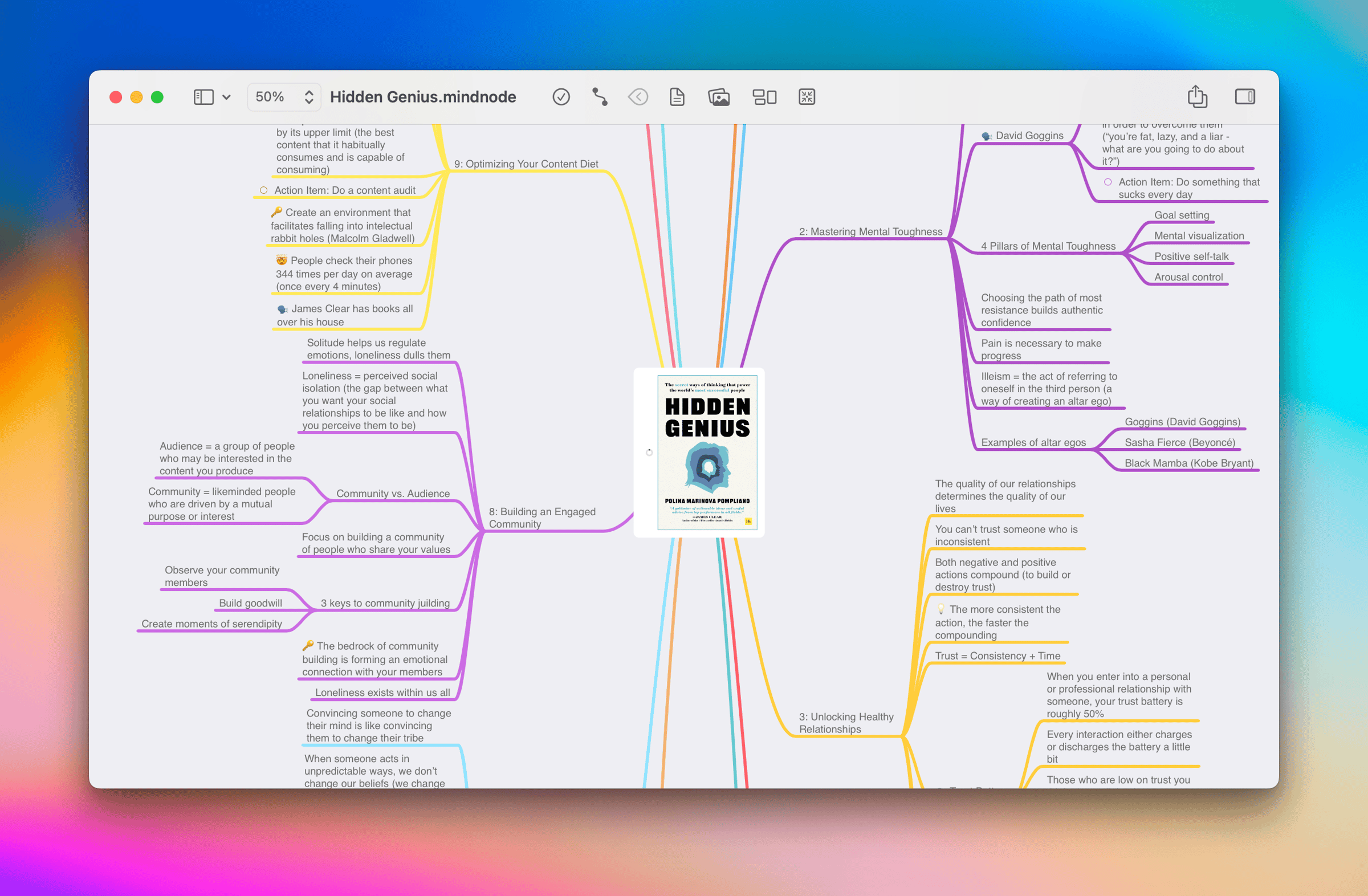
Task: Click the David Goggins node
Action: (1023, 136)
